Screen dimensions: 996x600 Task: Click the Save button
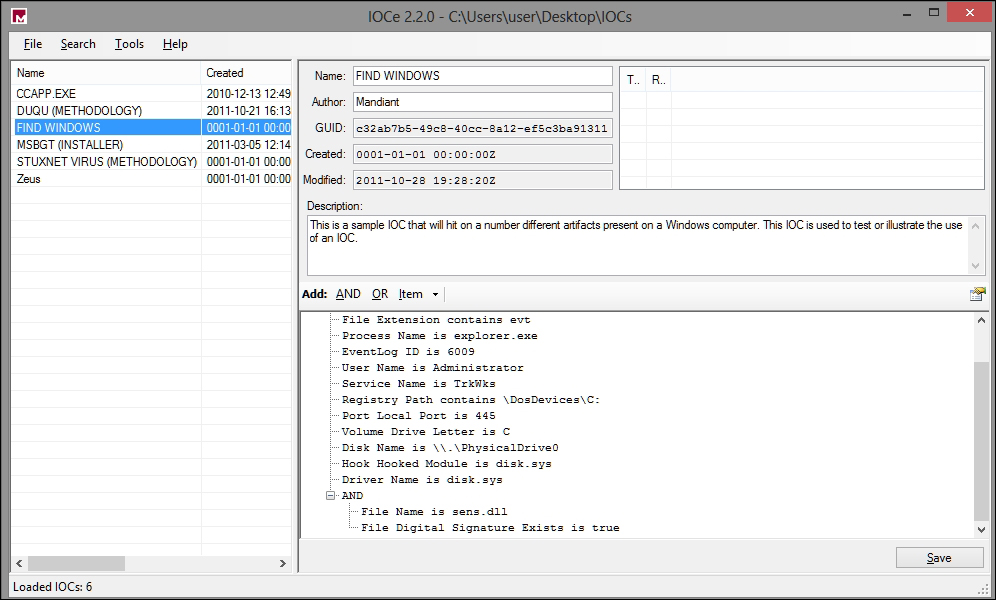click(x=939, y=557)
